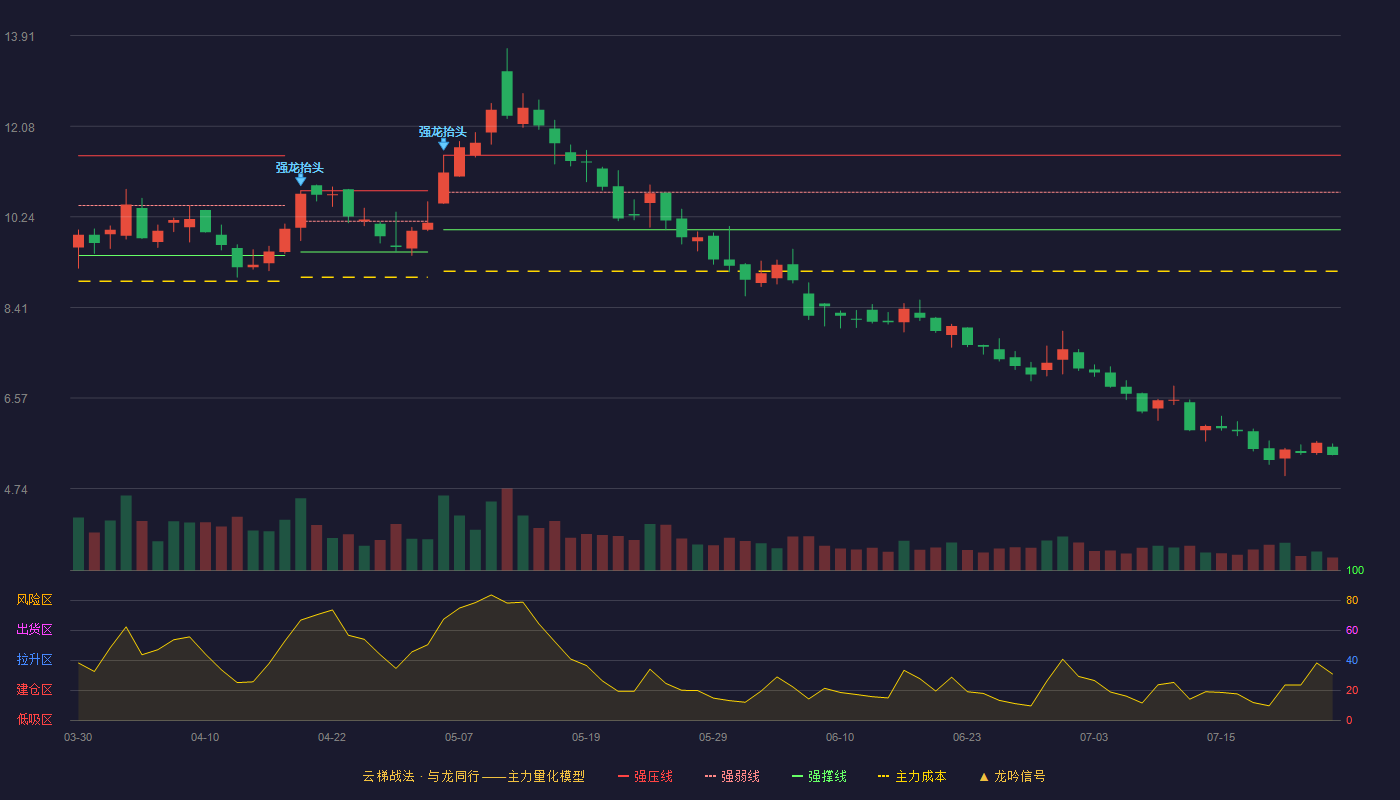Click the green line marker beside 强撑线

[x=797, y=776]
